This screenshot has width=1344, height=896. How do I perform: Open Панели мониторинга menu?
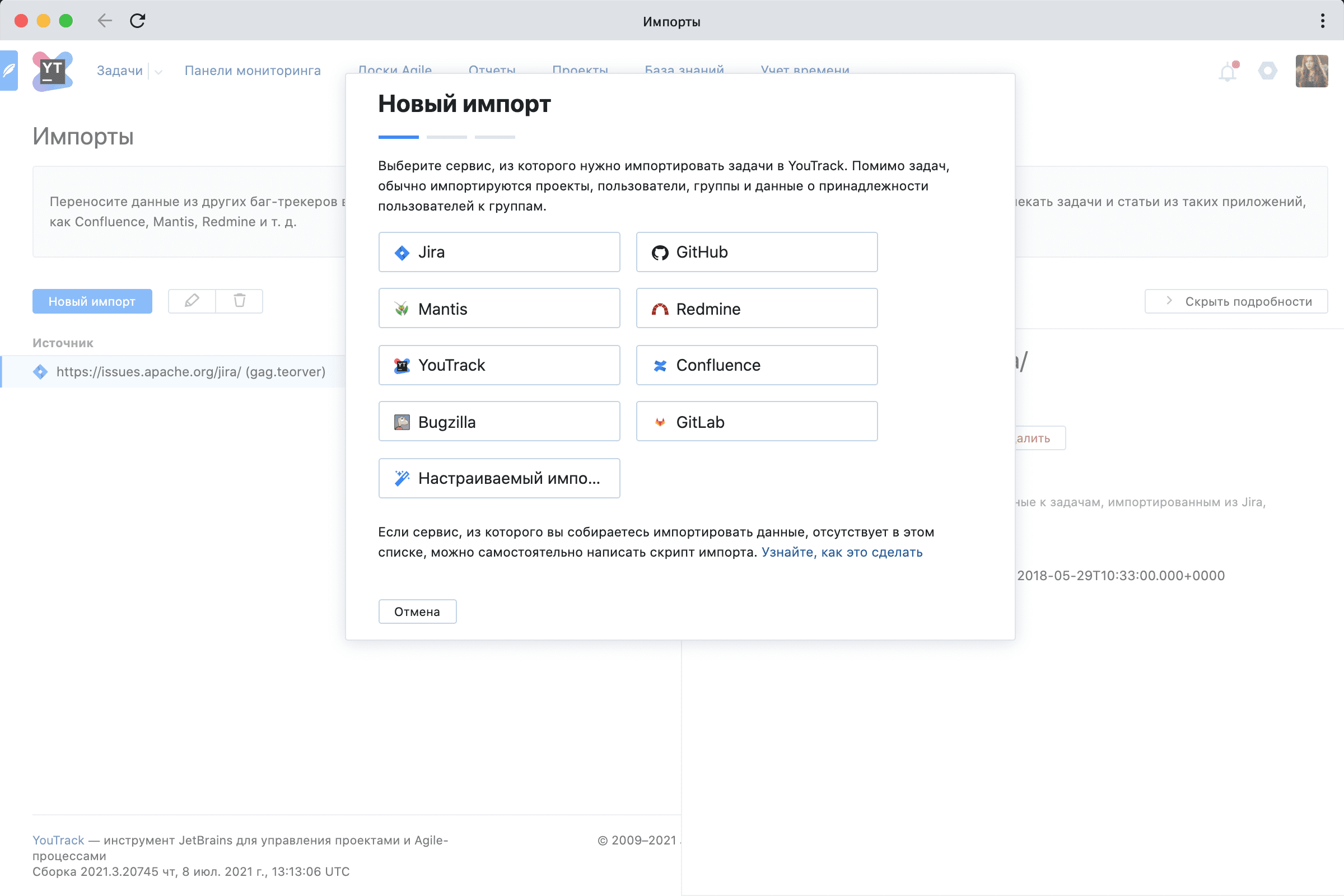click(x=253, y=71)
